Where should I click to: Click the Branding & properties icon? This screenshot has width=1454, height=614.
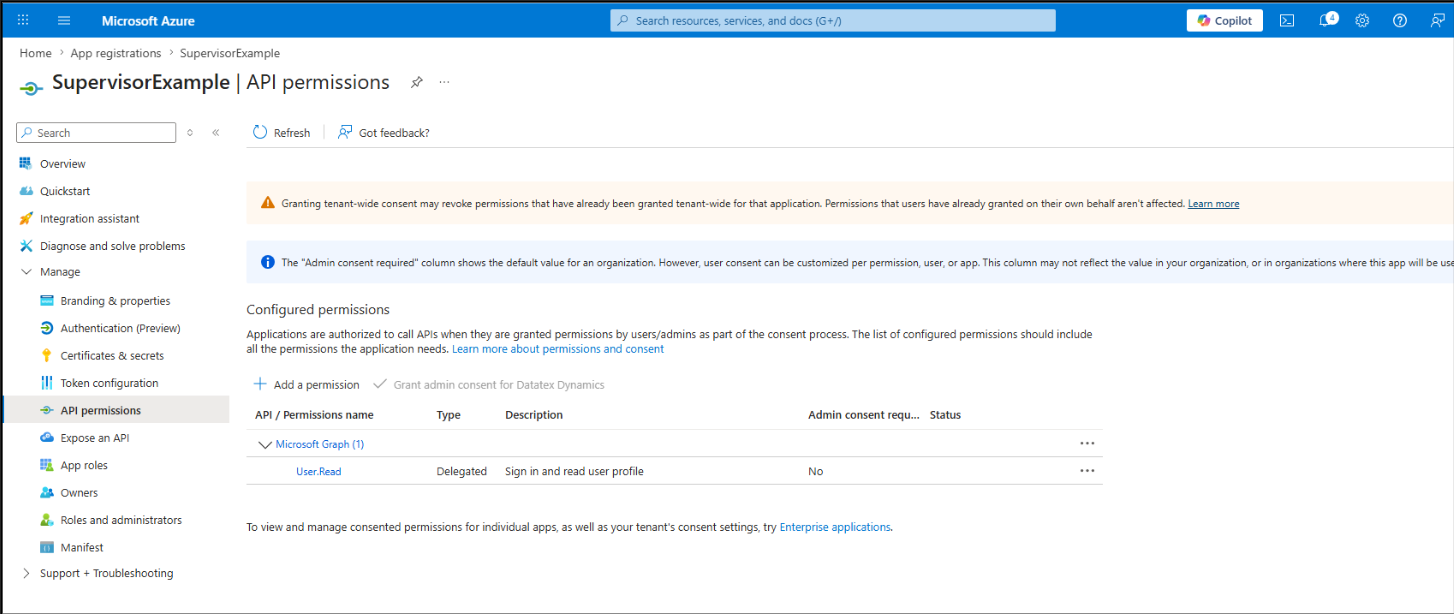[x=46, y=300]
